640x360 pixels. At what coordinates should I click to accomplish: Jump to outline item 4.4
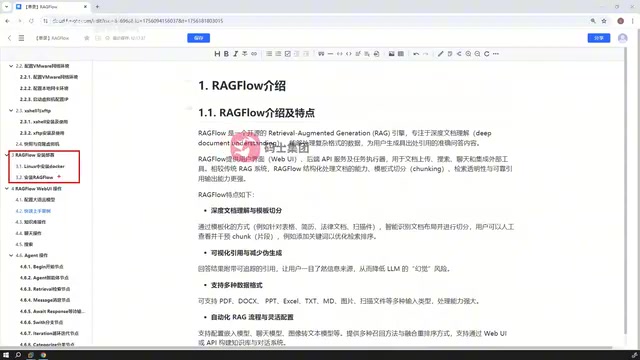click(x=28, y=233)
